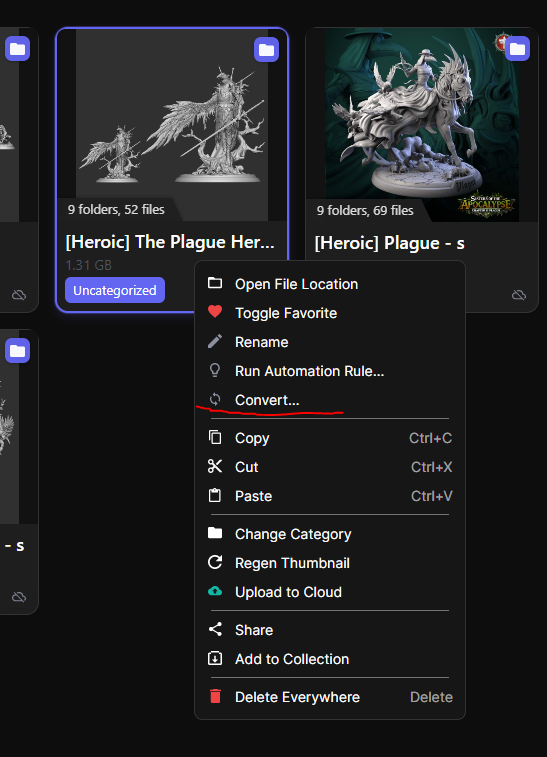This screenshot has height=757, width=547.
Task: Choose Paste from the context menu
Action: (330, 496)
